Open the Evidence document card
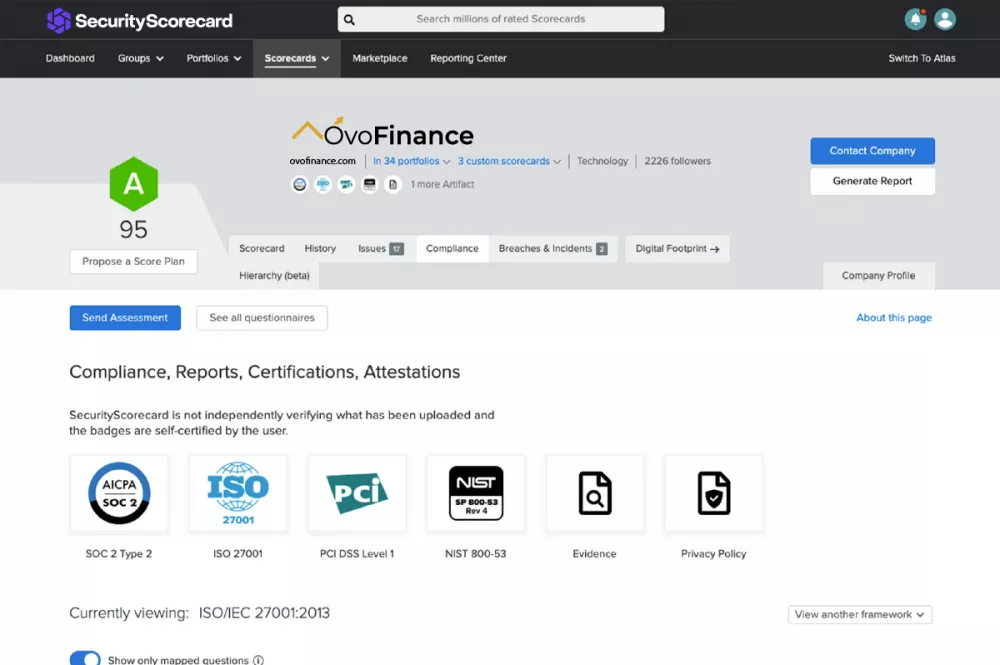The width and height of the screenshot is (1000, 665). pyautogui.click(x=595, y=493)
